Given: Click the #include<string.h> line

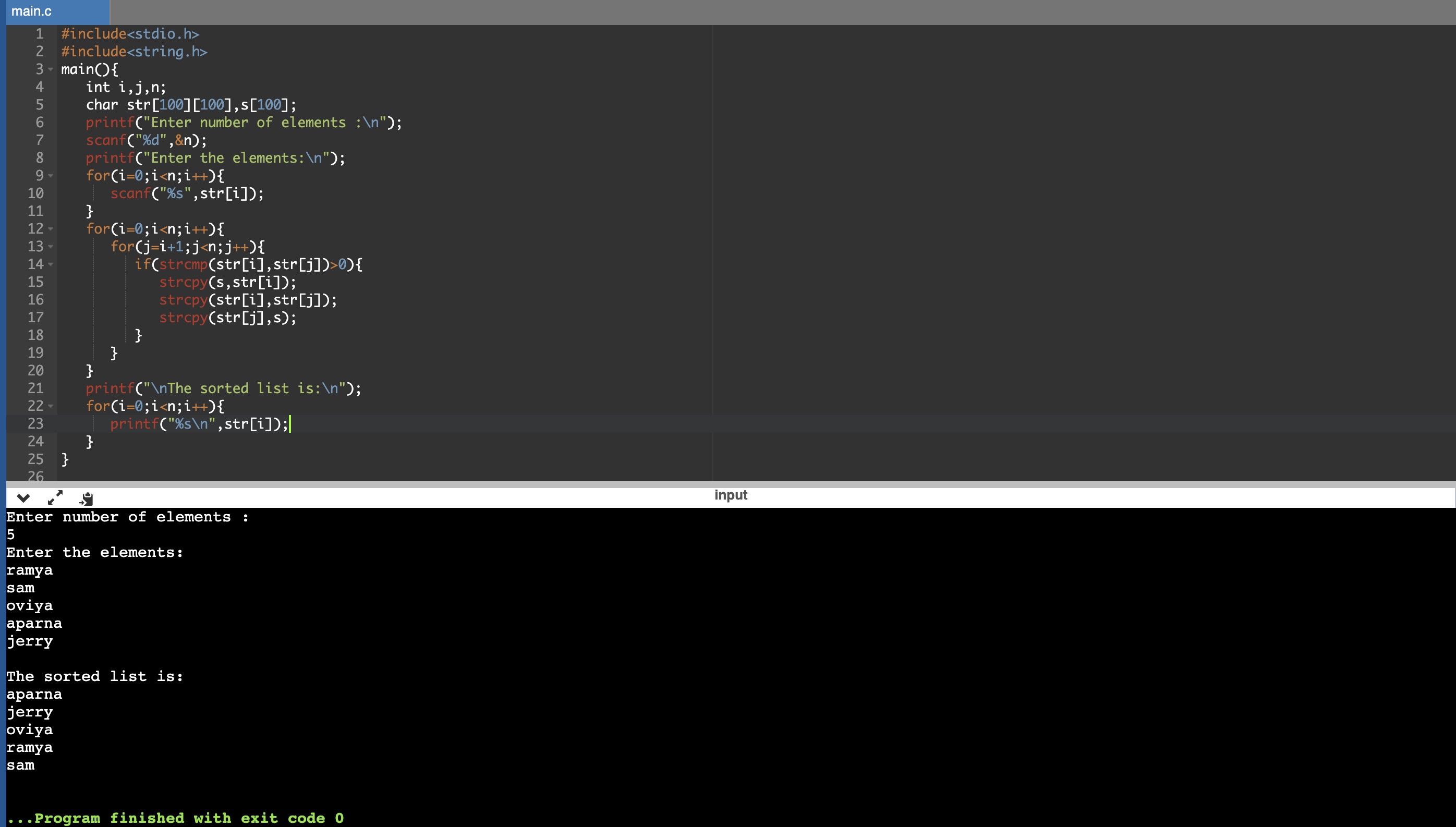Looking at the screenshot, I should (x=134, y=52).
